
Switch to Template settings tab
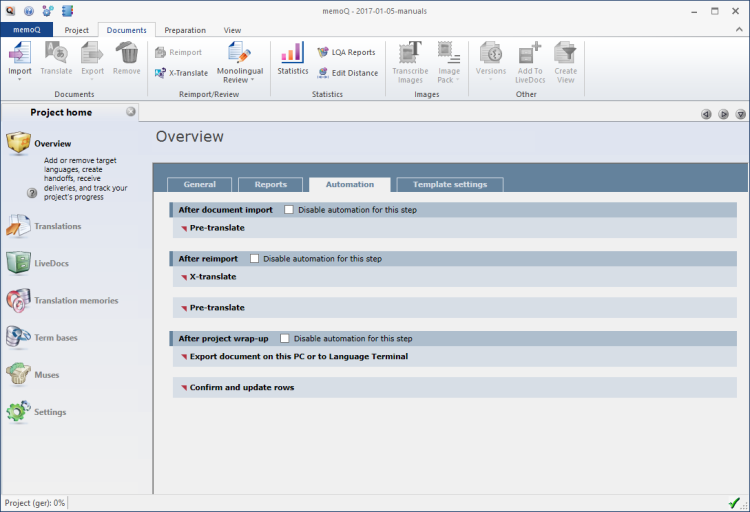(x=450, y=184)
